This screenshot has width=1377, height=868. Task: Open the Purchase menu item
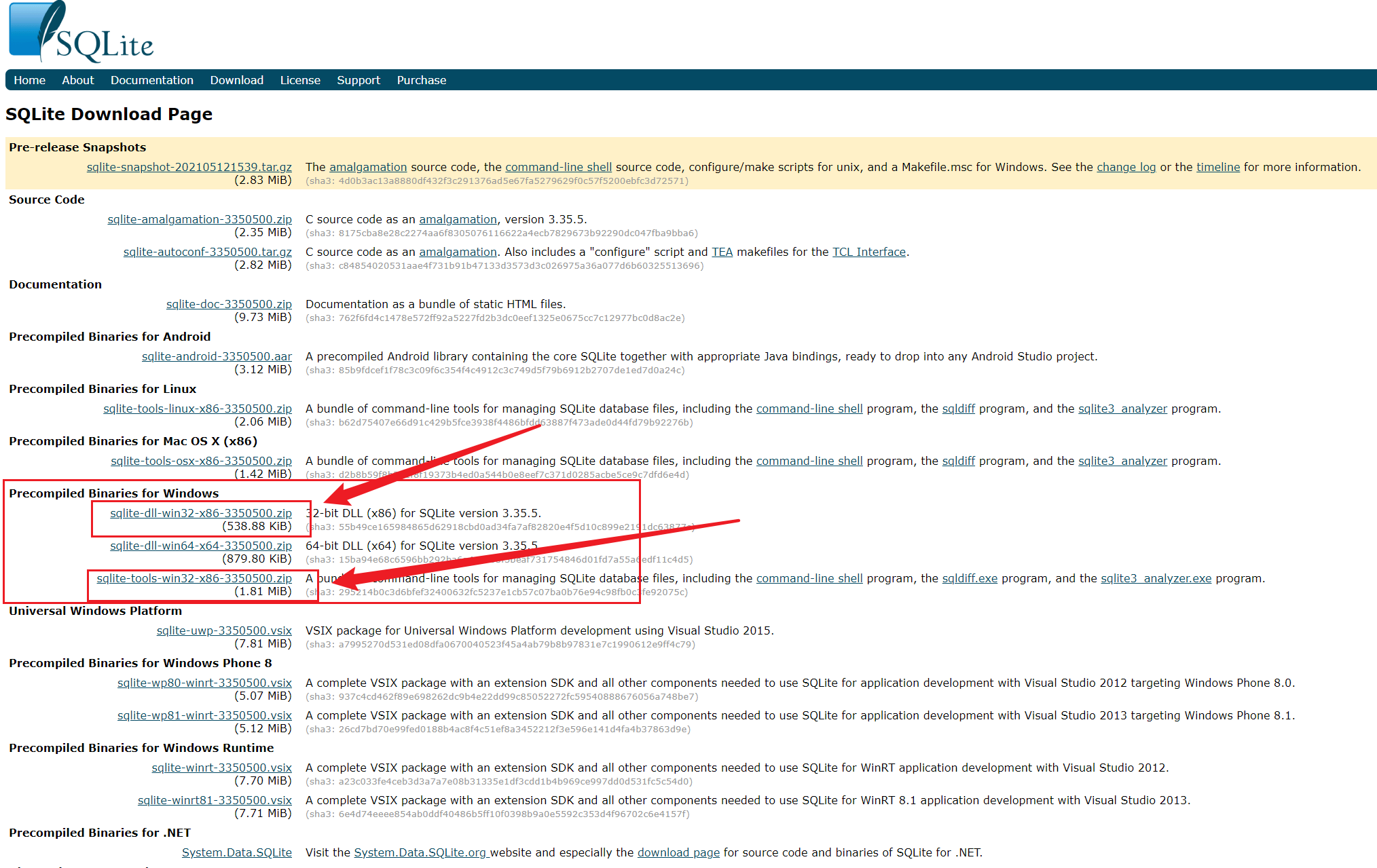[421, 80]
